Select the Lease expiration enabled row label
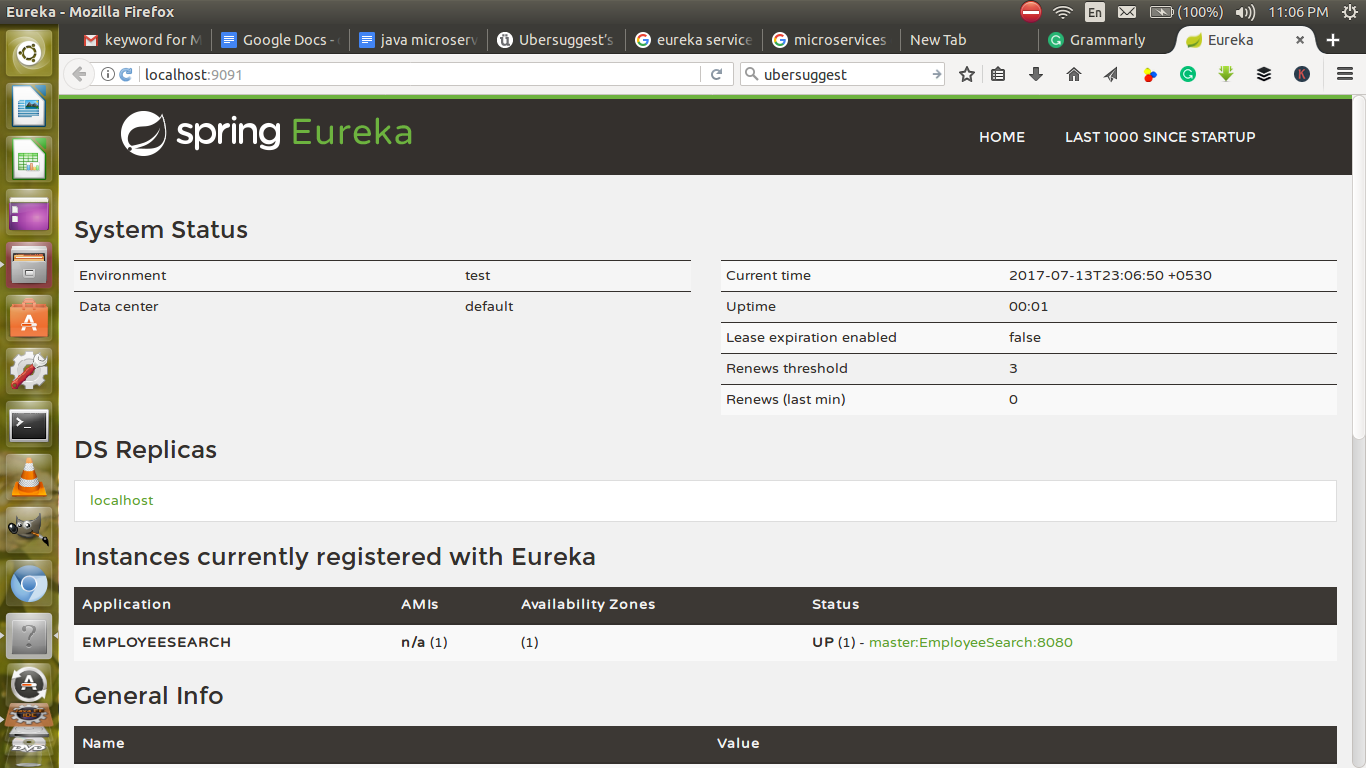Viewport: 1366px width, 768px height. [811, 337]
